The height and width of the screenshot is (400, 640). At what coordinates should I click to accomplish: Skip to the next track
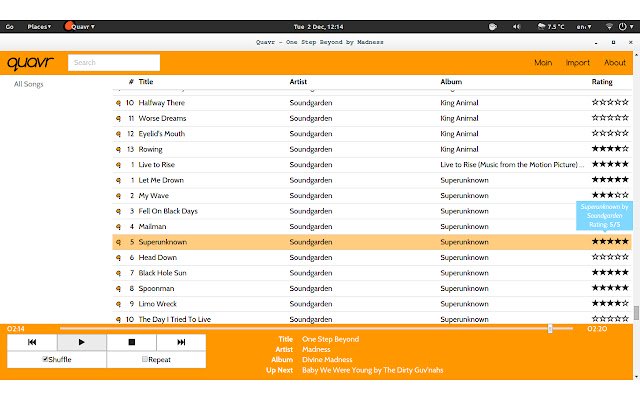(x=181, y=342)
